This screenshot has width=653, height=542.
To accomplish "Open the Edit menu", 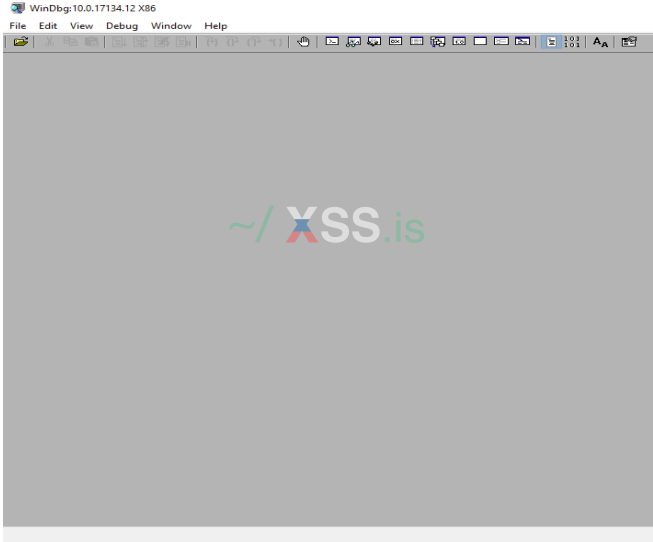I will coord(48,26).
